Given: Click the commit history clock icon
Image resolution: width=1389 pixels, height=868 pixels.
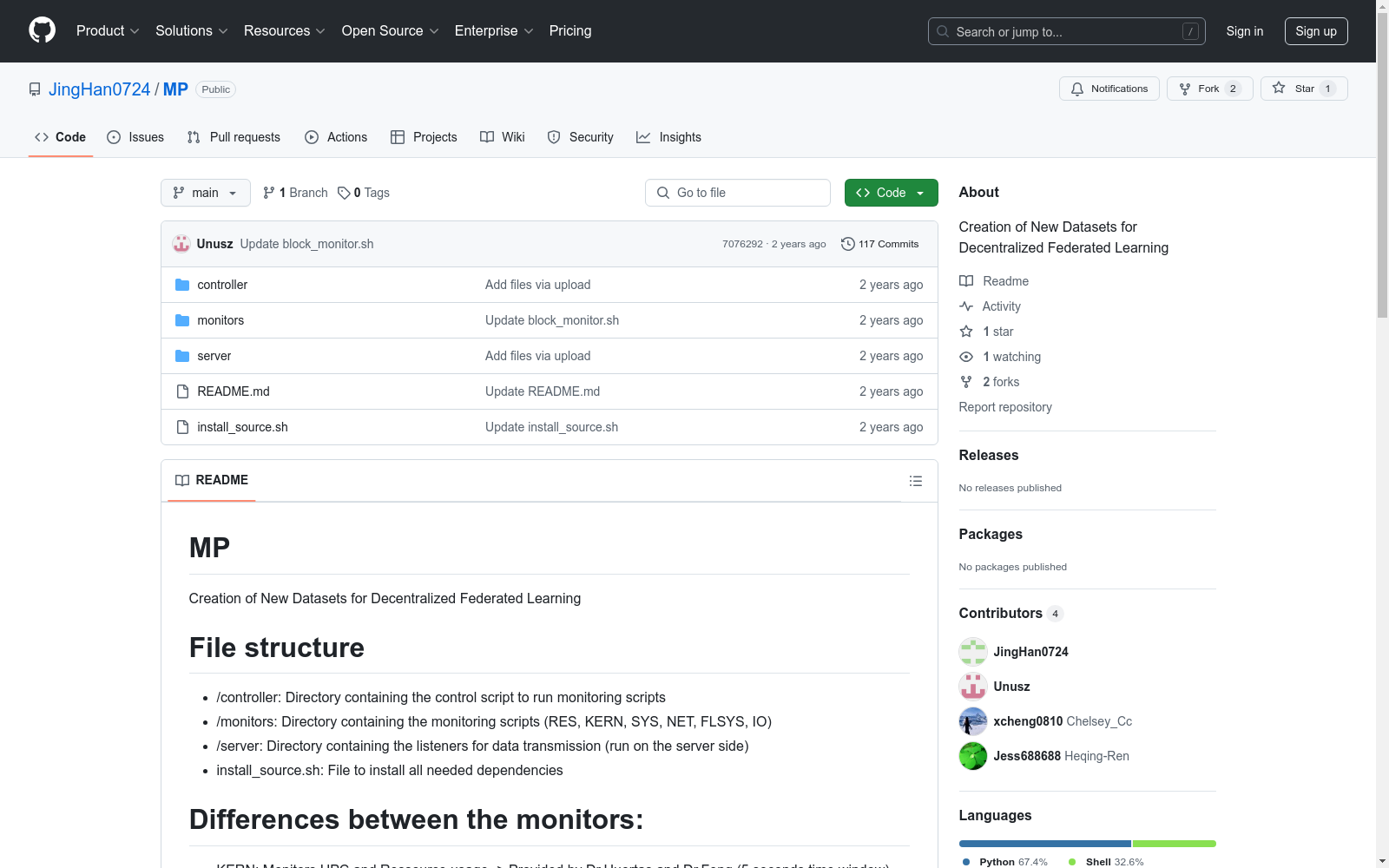Looking at the screenshot, I should click(848, 244).
